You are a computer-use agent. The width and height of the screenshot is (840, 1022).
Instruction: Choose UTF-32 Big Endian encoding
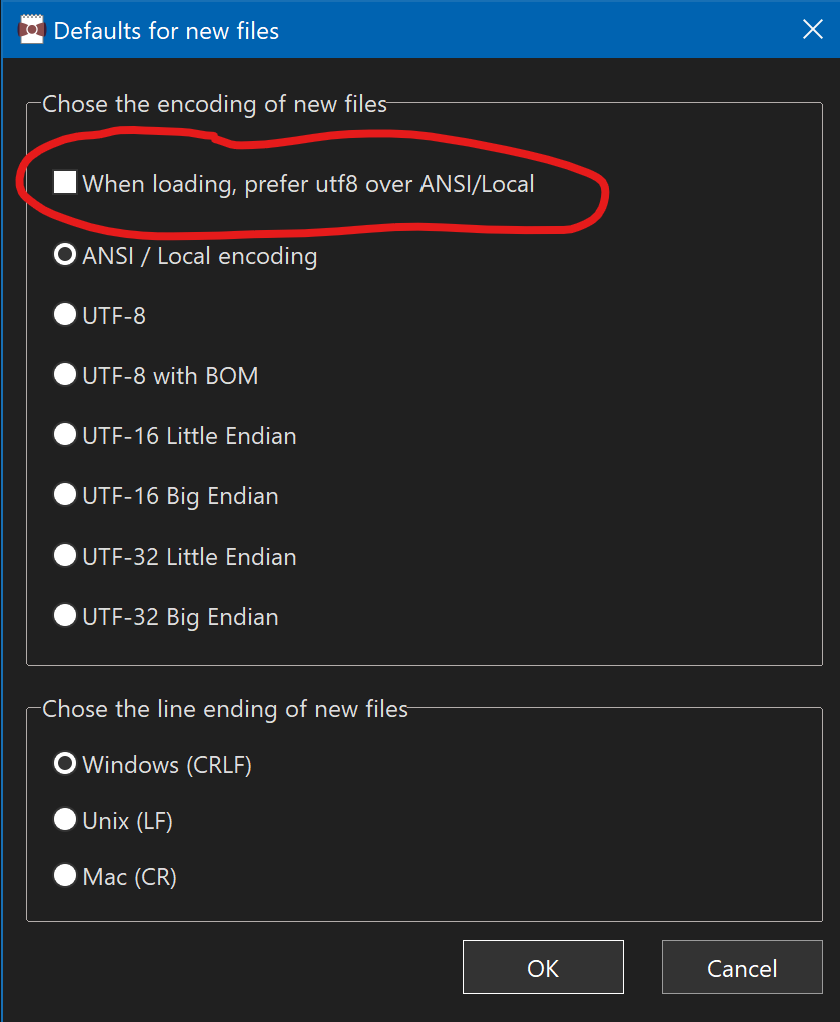(x=64, y=615)
